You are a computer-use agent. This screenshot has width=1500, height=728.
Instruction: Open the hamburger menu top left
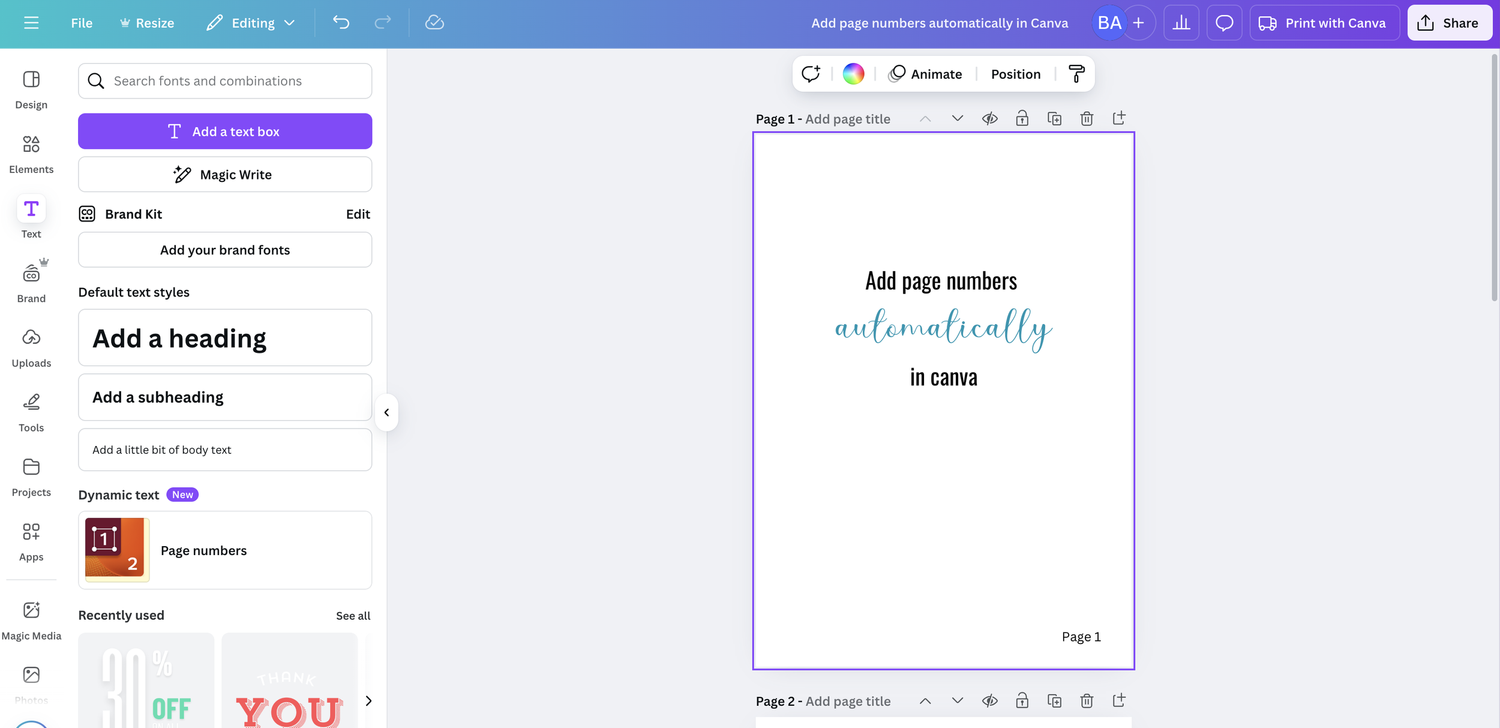pos(30,22)
